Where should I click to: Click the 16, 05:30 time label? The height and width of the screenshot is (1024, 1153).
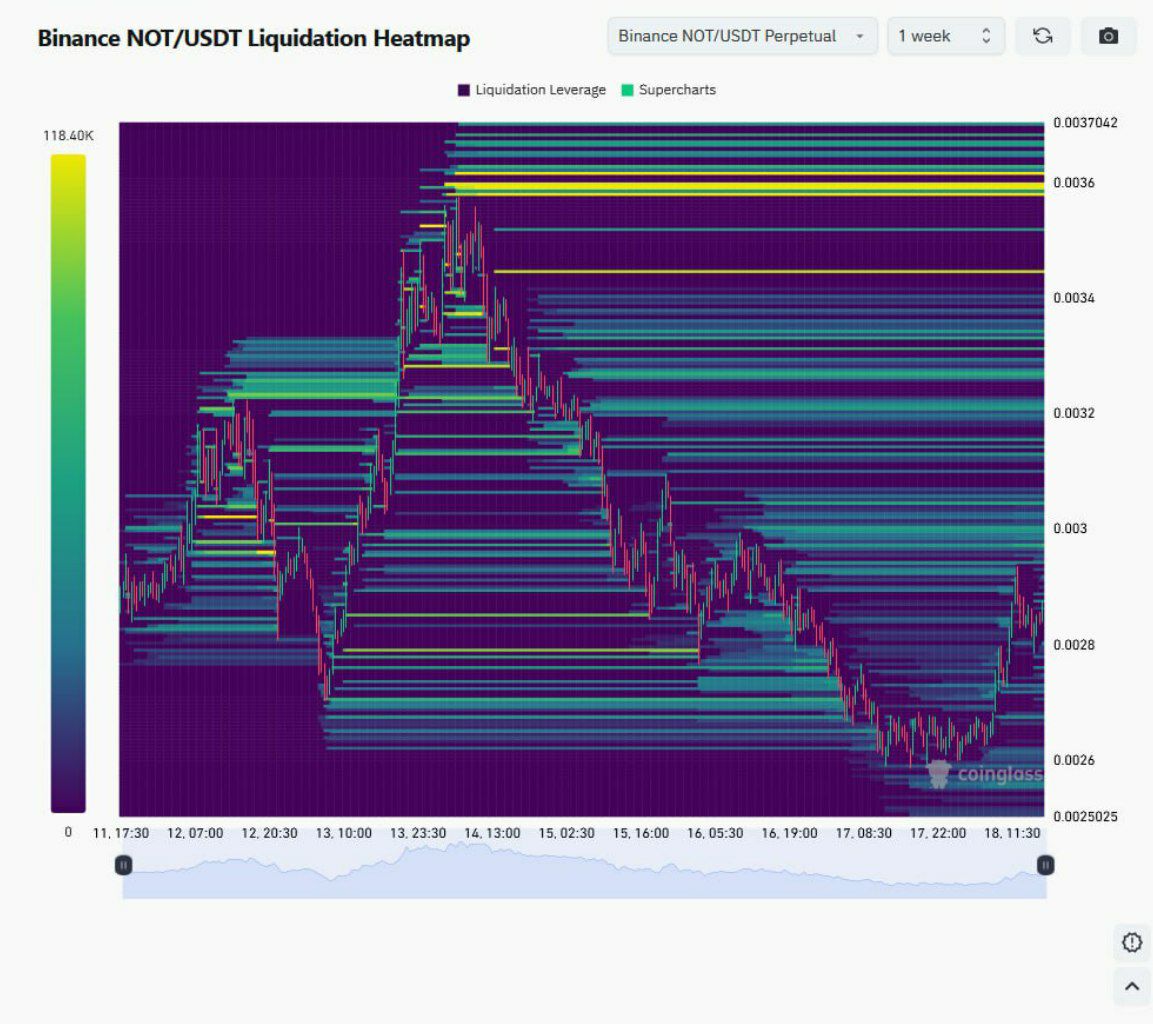point(715,833)
